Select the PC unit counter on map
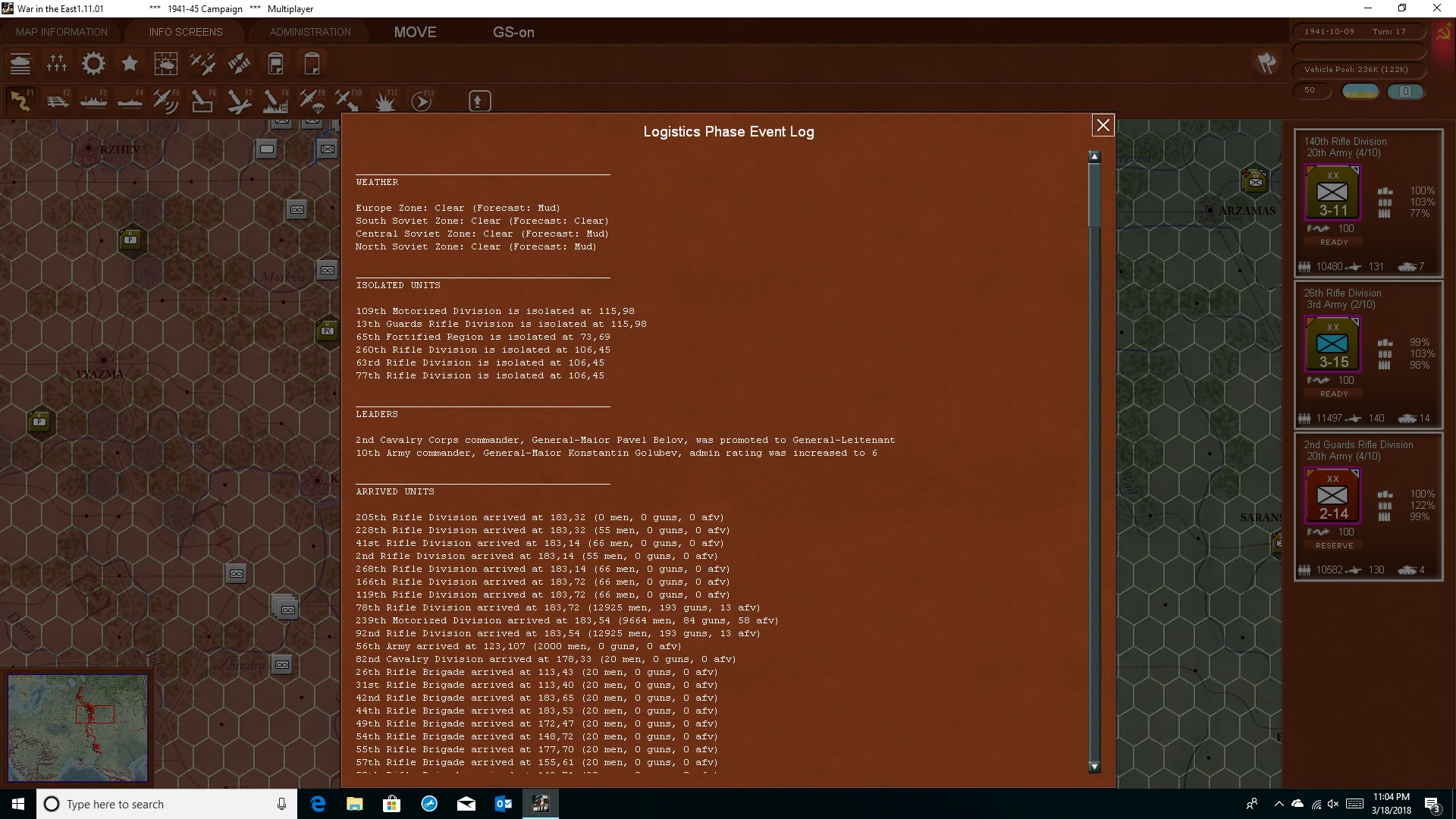Screen dimensions: 1456x819 (x=327, y=331)
